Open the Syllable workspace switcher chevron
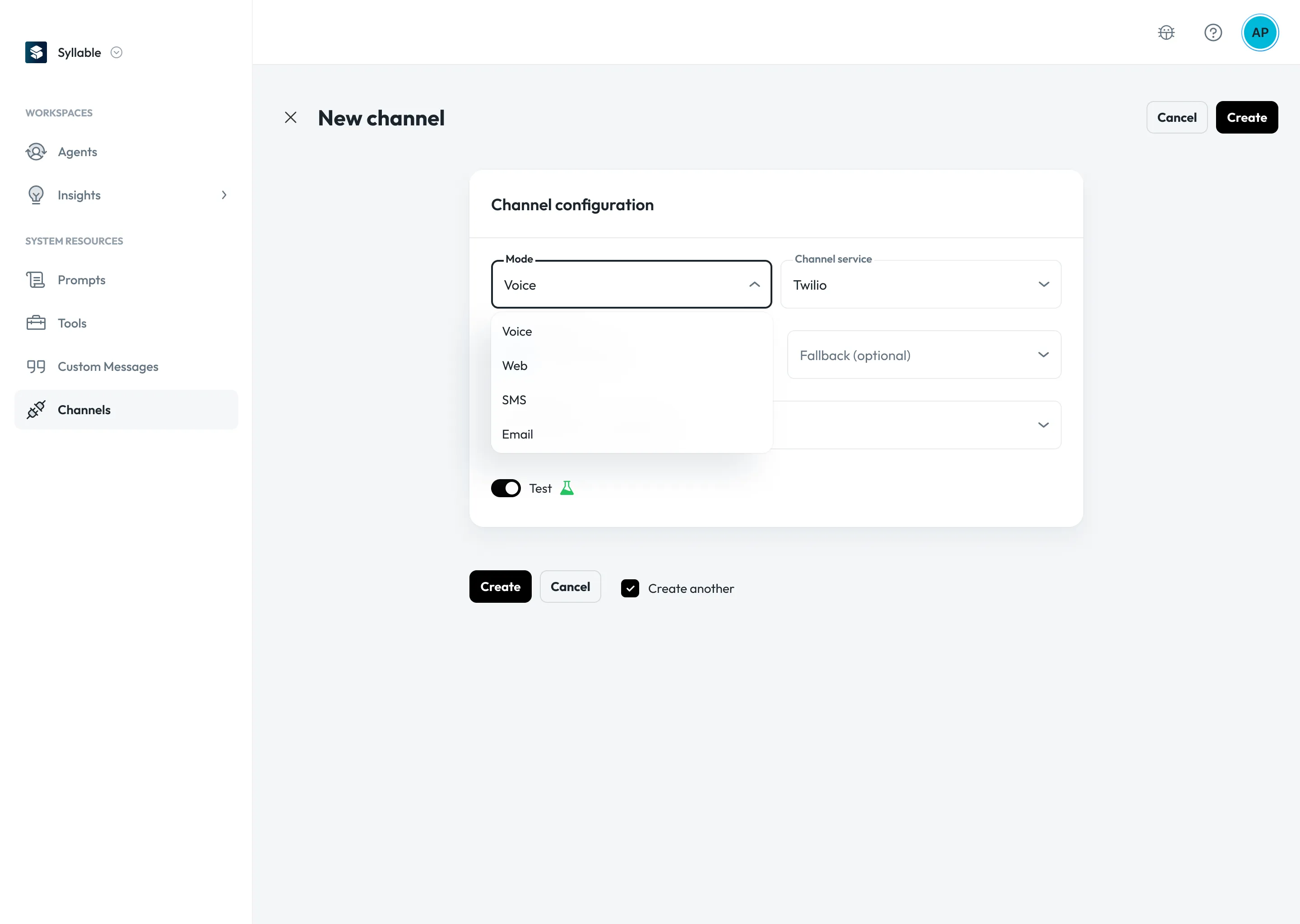The image size is (1300, 924). pos(116,52)
